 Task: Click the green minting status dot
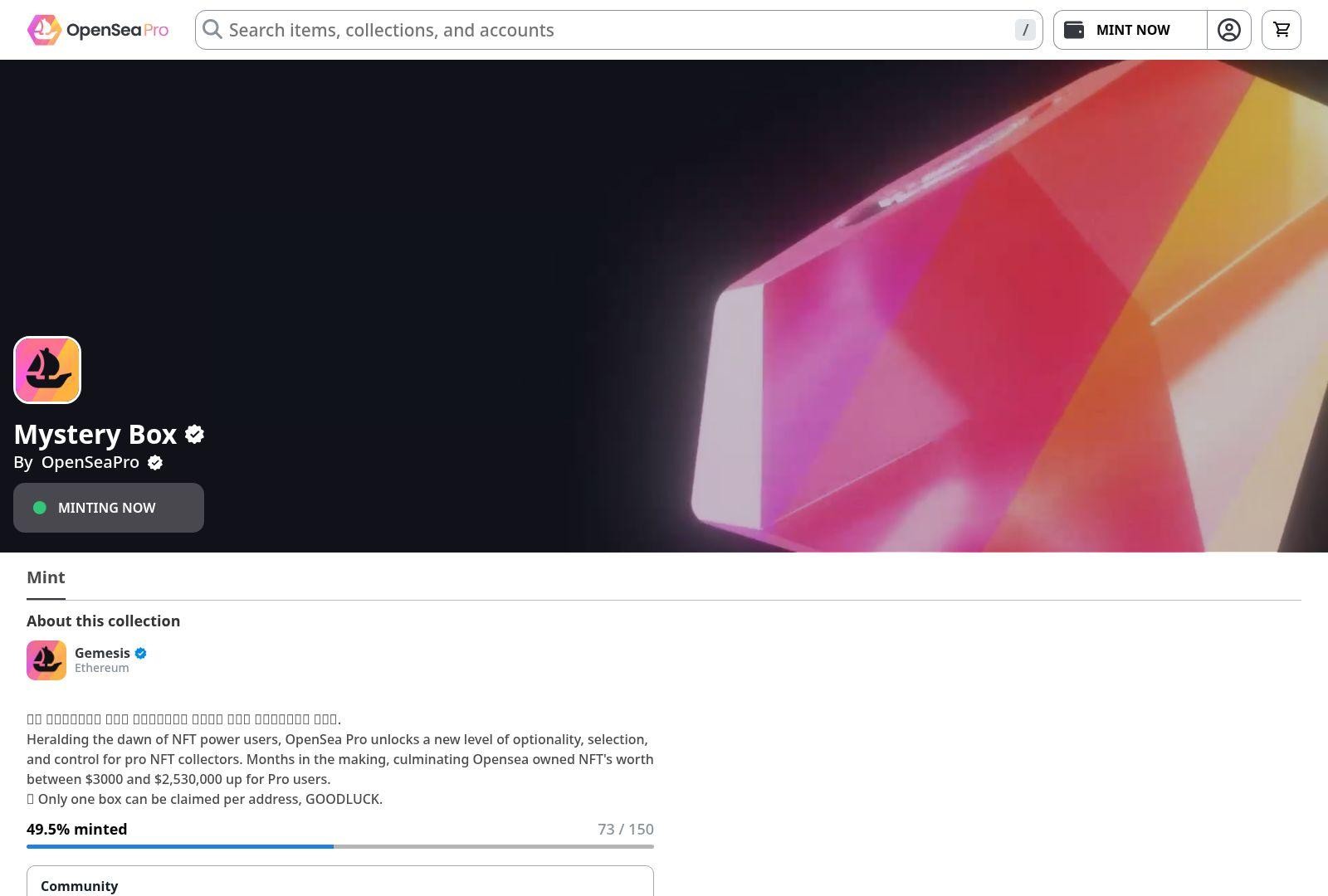40,508
